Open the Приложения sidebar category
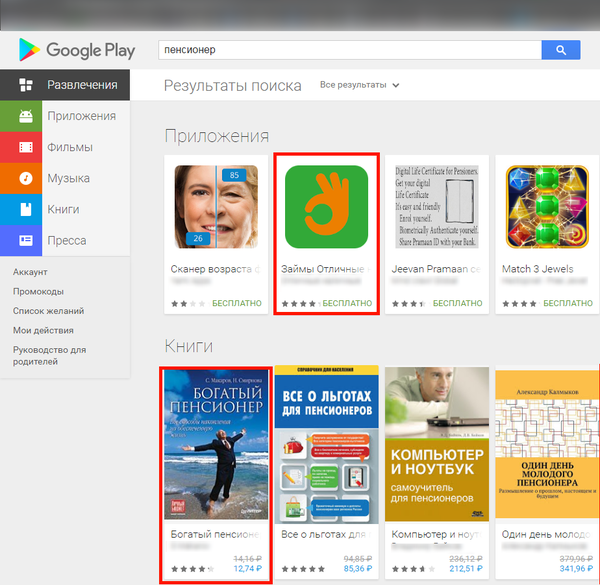Viewport: 600px width, 585px height. click(66, 116)
